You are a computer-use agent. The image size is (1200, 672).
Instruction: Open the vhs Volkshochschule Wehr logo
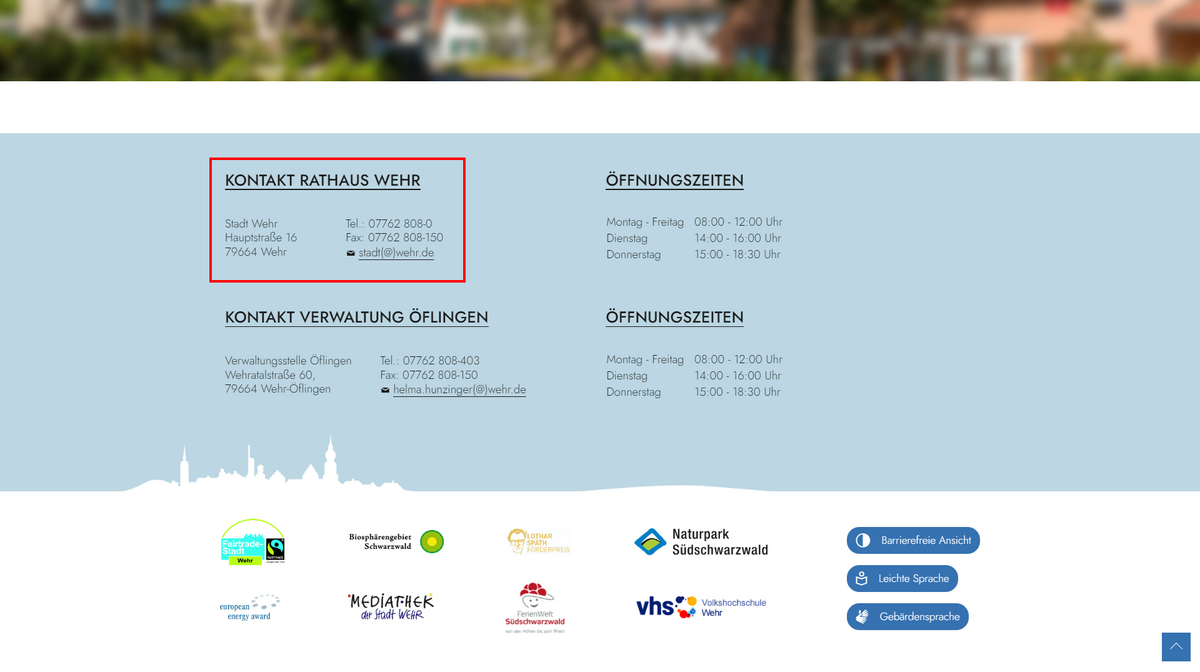[x=701, y=607]
